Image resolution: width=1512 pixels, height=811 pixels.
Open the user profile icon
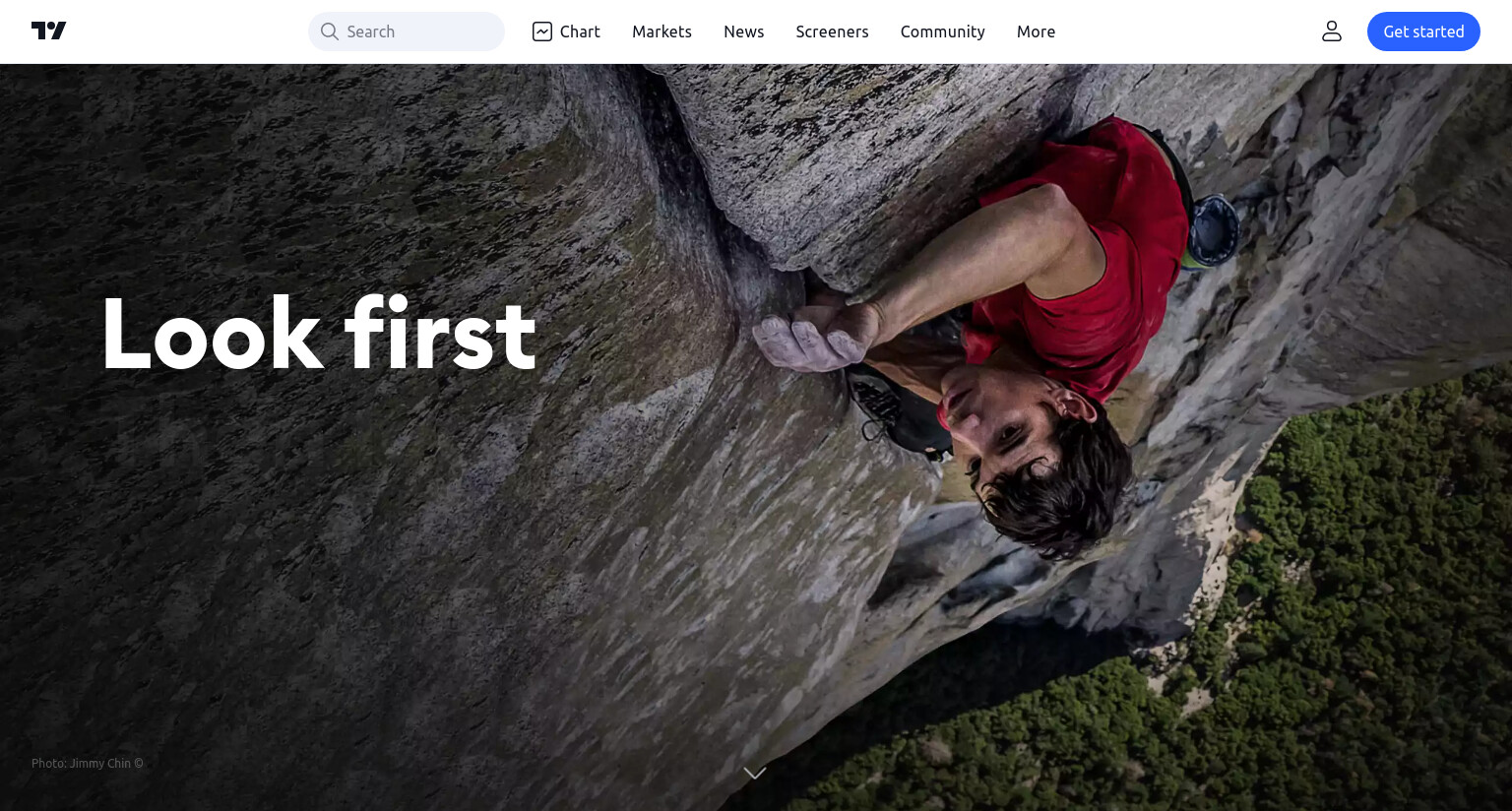click(x=1332, y=31)
